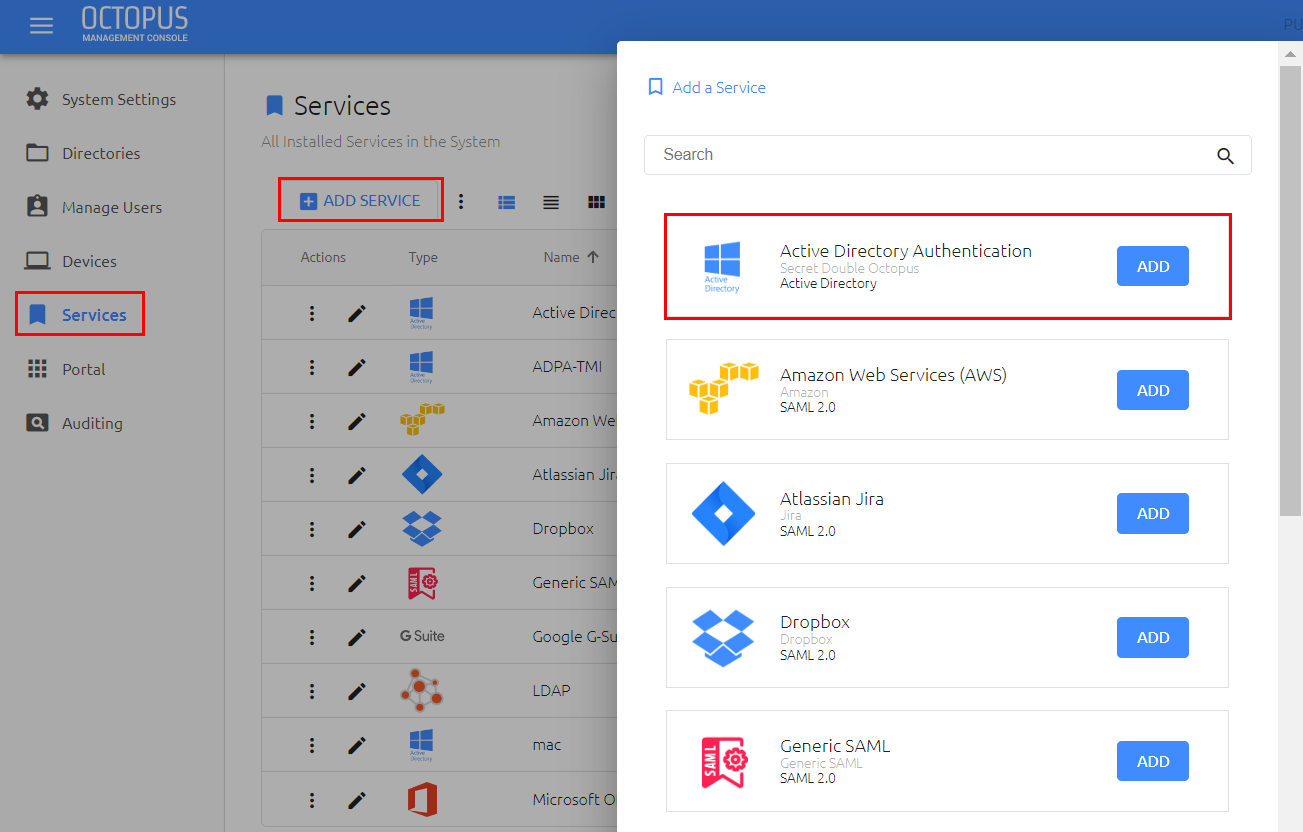Screen dimensions: 1303x832
Task: Open actions menu for Dropbox row
Action: point(312,529)
